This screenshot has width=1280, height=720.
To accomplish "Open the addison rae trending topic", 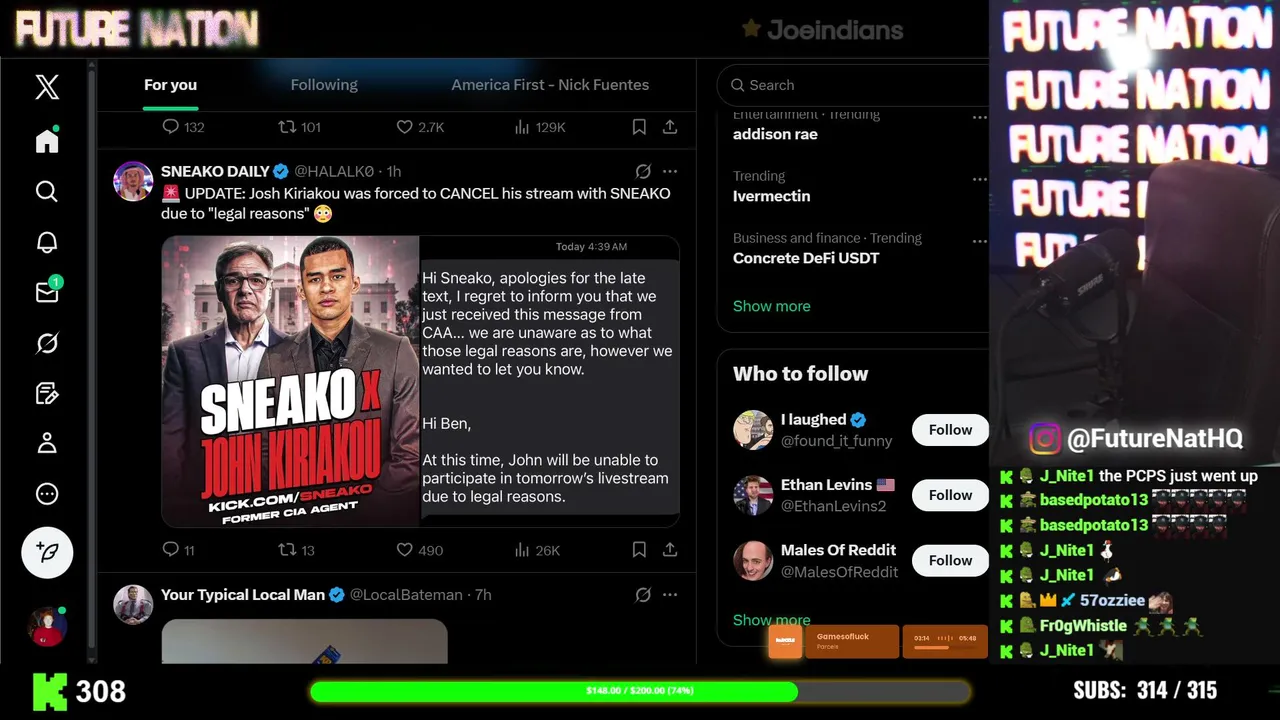I will click(x=775, y=134).
